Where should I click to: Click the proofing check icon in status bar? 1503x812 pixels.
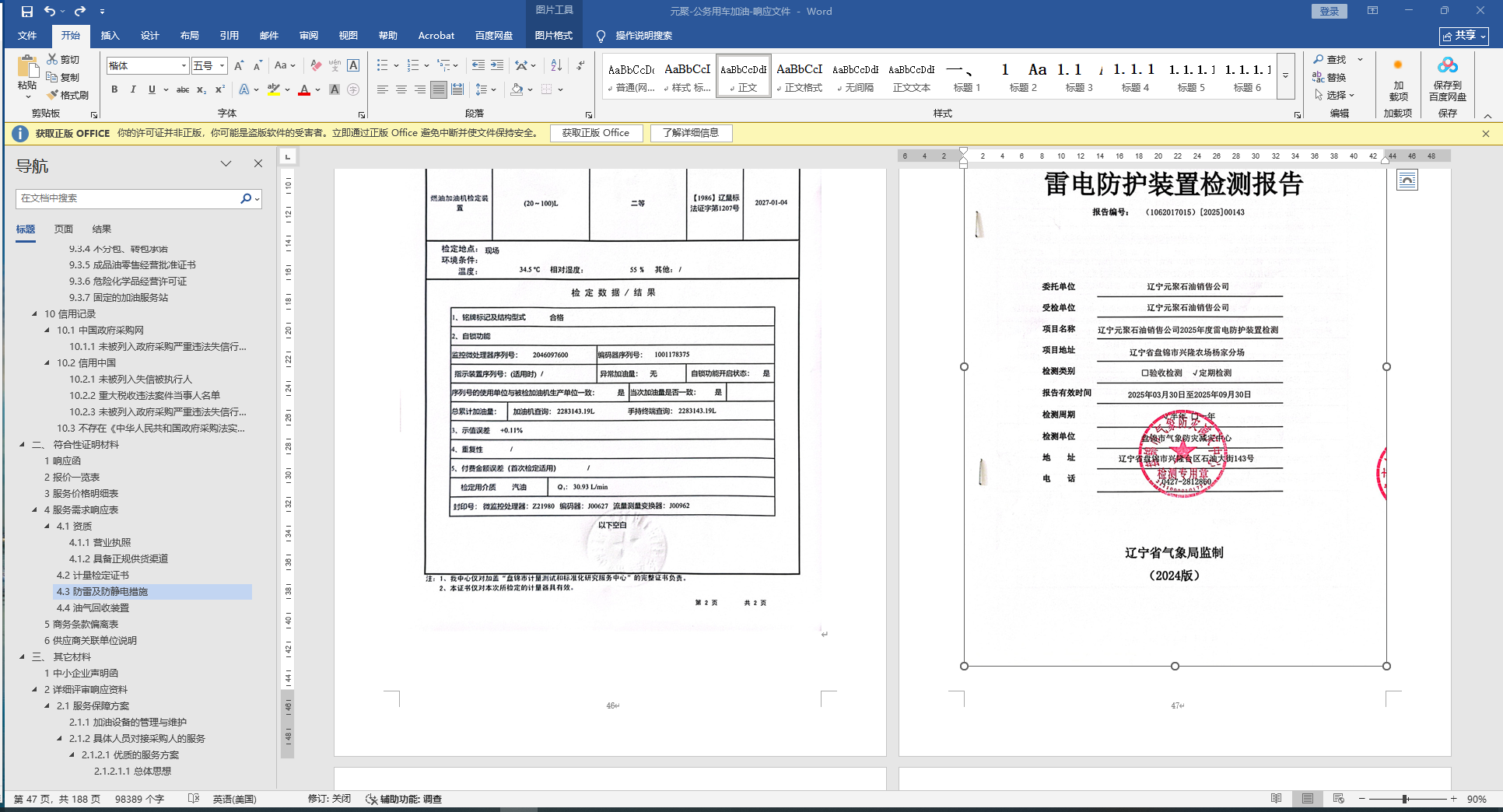[x=194, y=799]
